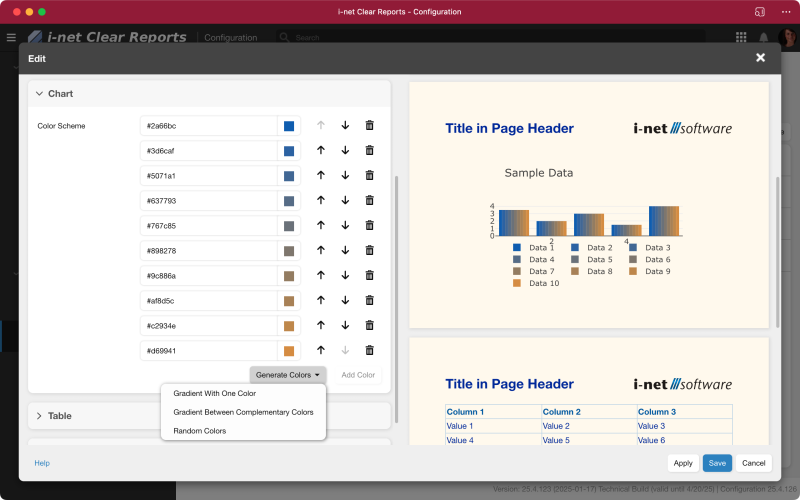Image resolution: width=800 pixels, height=500 pixels.
Task: Move color #5071a1 down
Action: pyautogui.click(x=345, y=176)
